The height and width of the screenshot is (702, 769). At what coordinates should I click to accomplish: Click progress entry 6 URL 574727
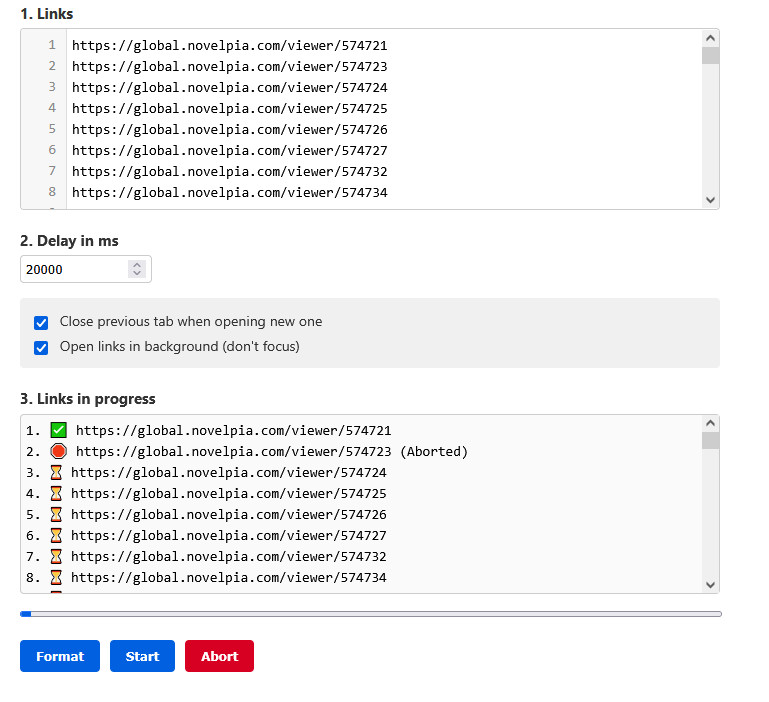pyautogui.click(x=229, y=536)
